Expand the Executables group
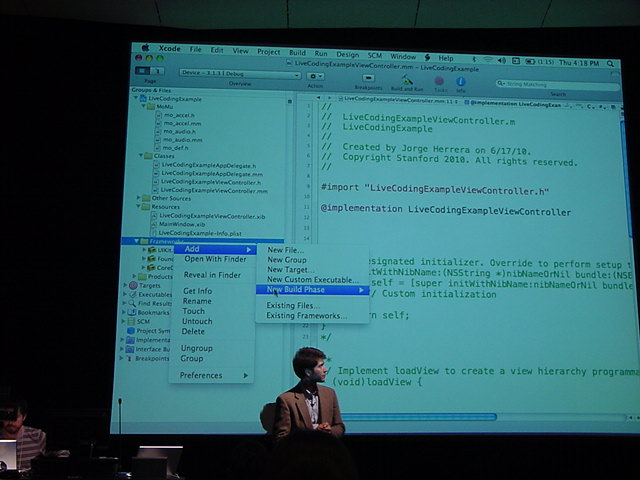 click(x=125, y=294)
